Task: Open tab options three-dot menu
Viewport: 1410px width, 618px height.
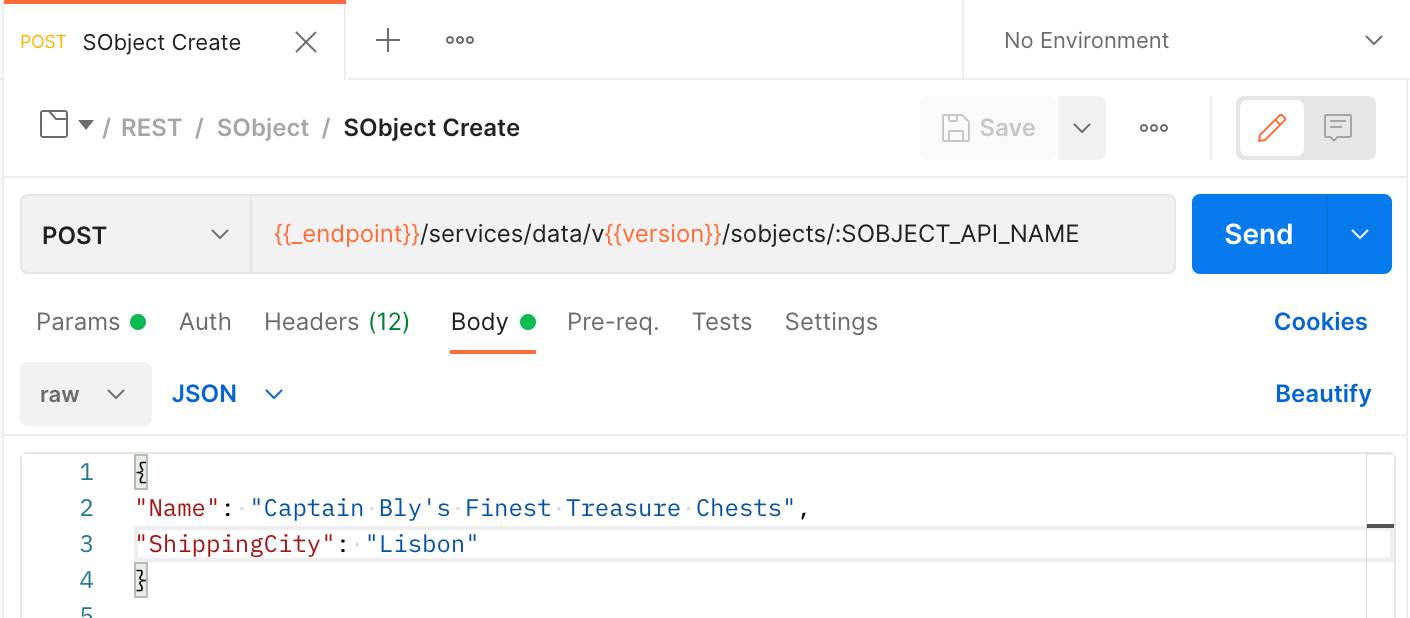Action: [x=460, y=40]
